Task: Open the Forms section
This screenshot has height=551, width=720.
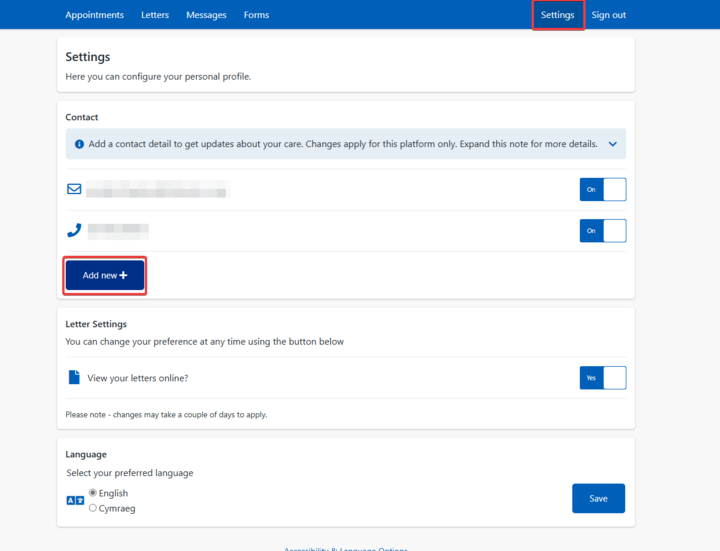Action: pyautogui.click(x=256, y=15)
